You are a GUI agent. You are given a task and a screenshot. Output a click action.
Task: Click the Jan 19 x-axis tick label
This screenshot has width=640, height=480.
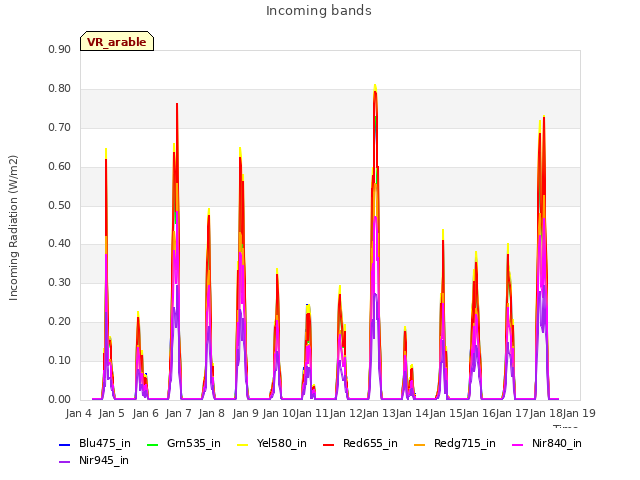[x=579, y=413]
